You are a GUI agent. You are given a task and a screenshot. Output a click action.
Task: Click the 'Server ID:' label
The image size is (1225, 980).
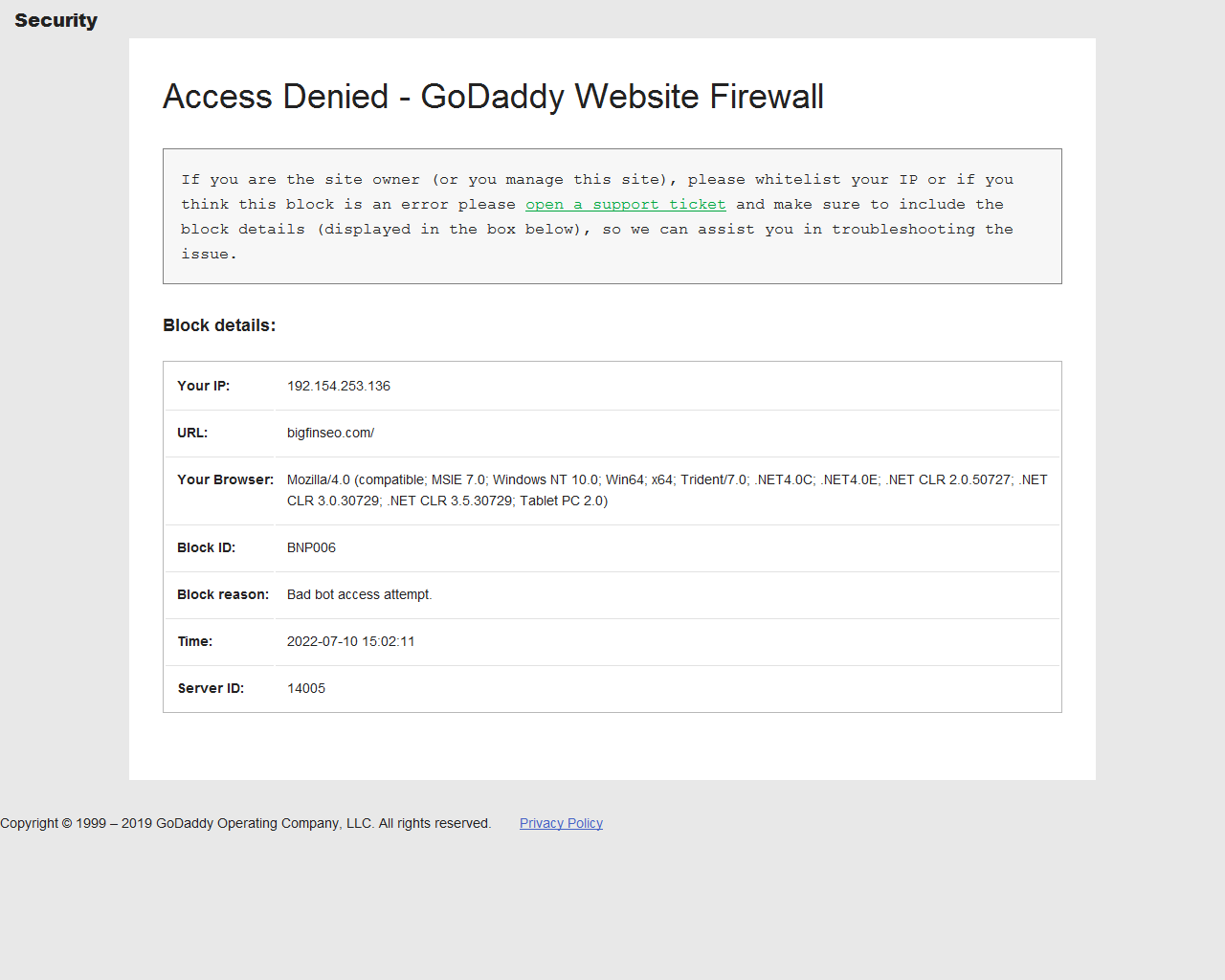(211, 688)
